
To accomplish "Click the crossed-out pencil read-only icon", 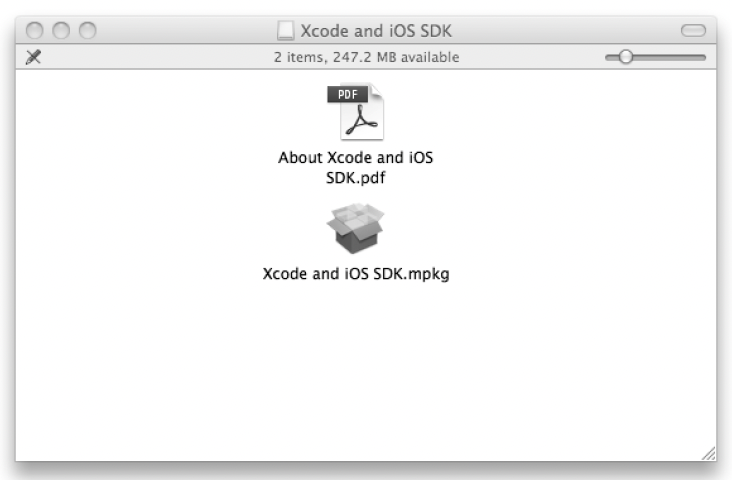I will (x=33, y=57).
